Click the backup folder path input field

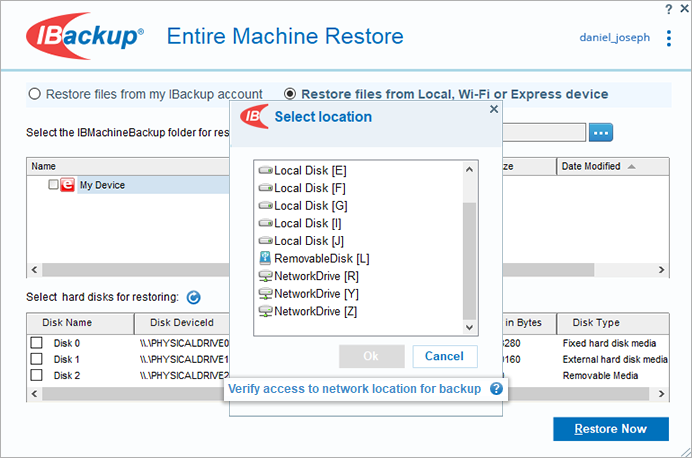[x=544, y=132]
